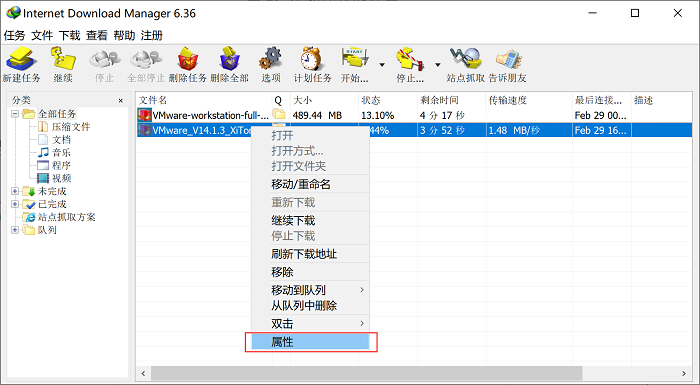Select 音乐 category
The width and height of the screenshot is (700, 385).
pos(61,153)
